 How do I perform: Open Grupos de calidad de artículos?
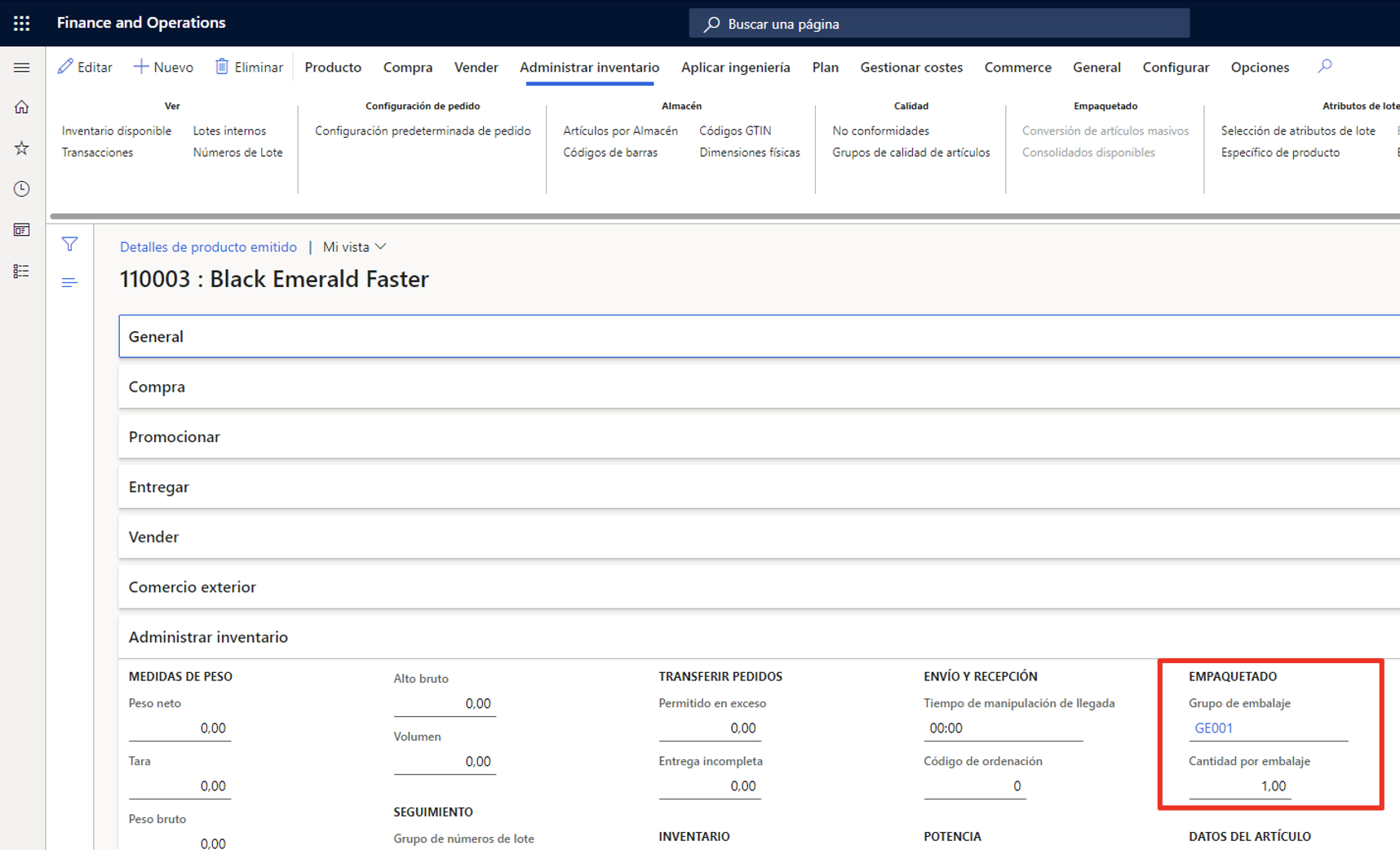pos(910,153)
